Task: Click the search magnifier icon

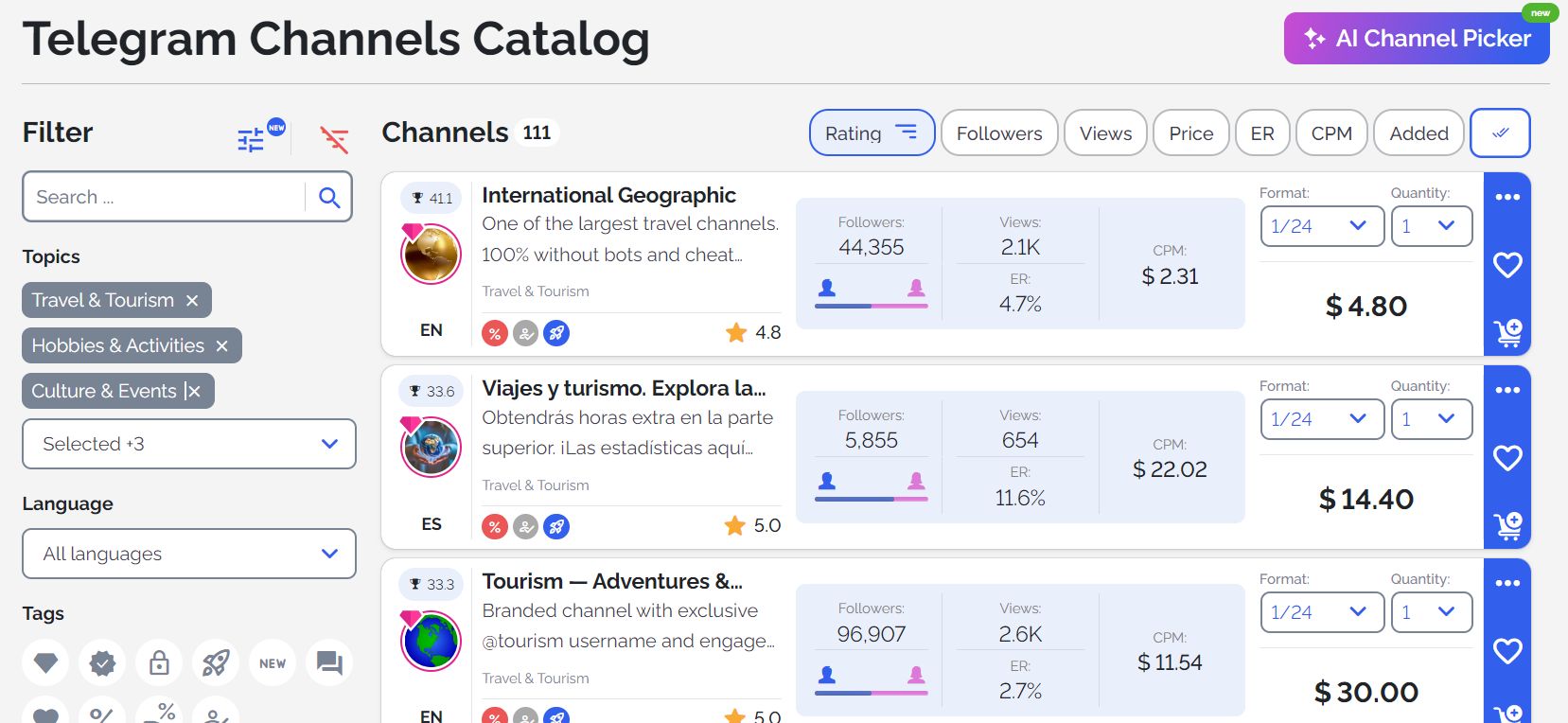Action: click(x=329, y=197)
